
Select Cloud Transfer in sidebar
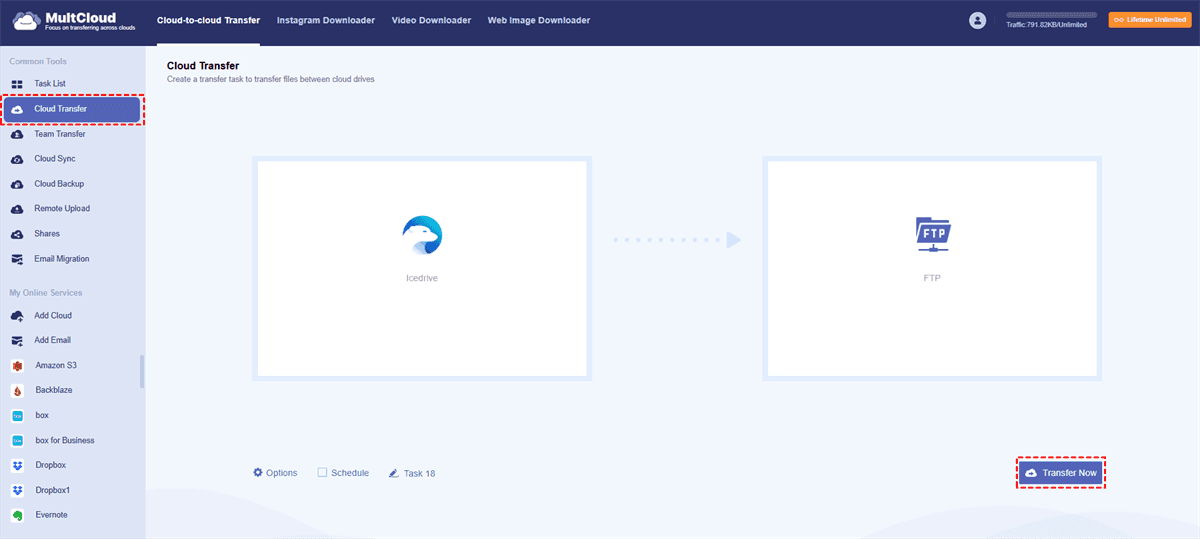tap(72, 109)
